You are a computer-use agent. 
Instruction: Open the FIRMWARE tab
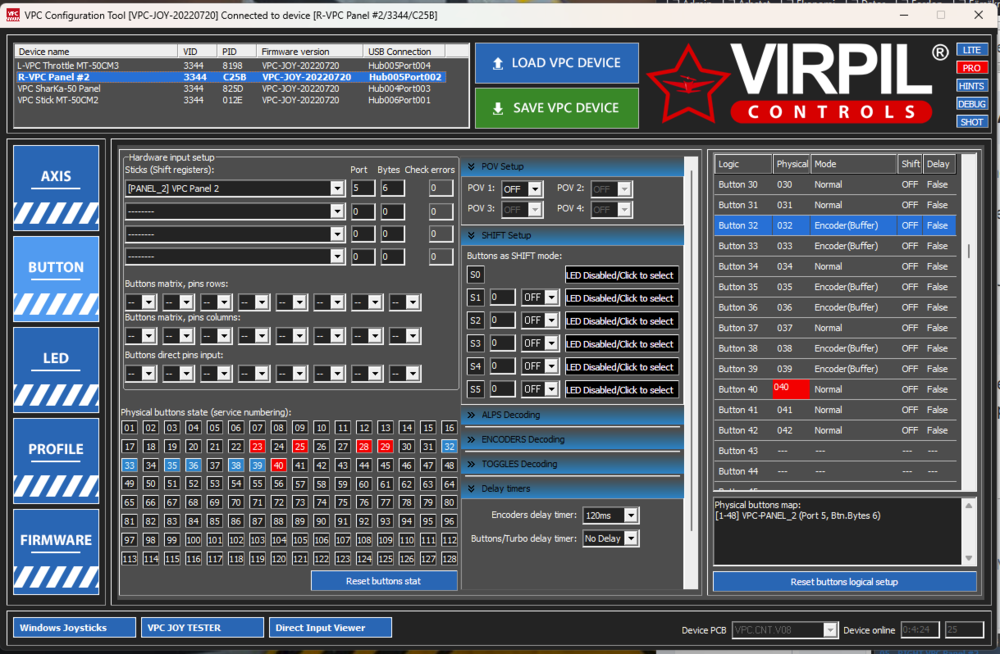(56, 552)
